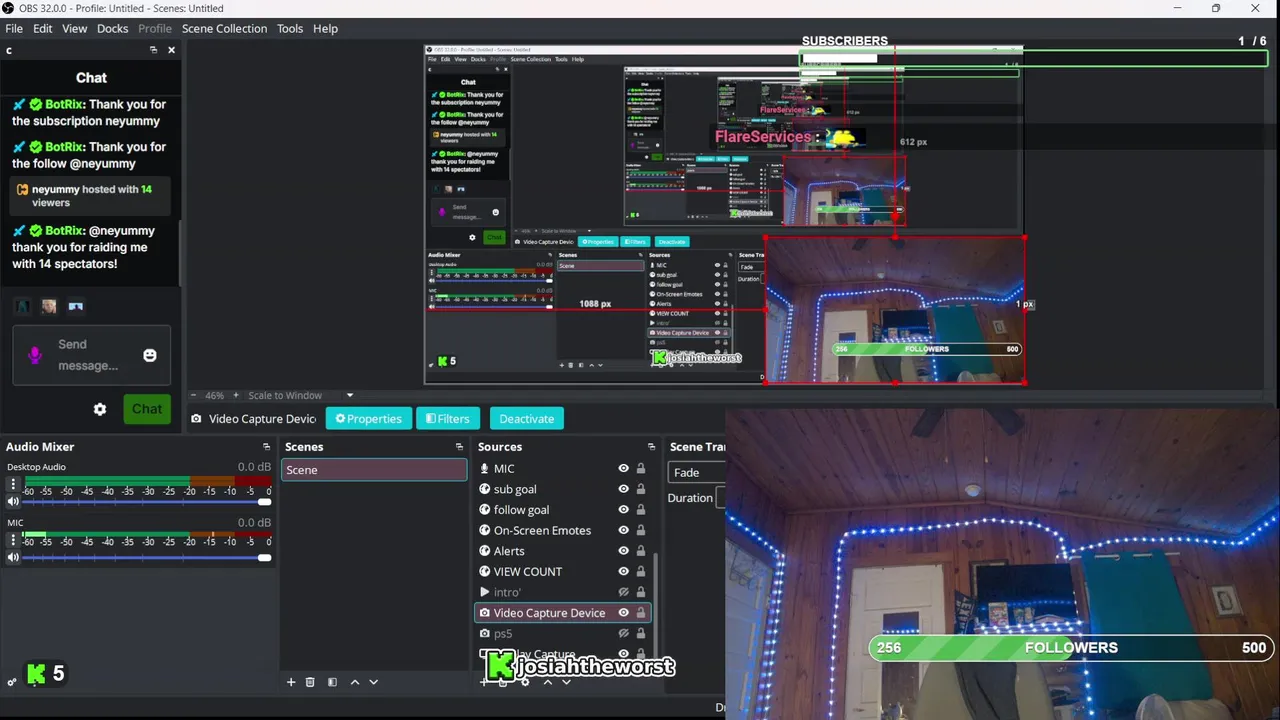Hide the Alerts source

pyautogui.click(x=623, y=551)
